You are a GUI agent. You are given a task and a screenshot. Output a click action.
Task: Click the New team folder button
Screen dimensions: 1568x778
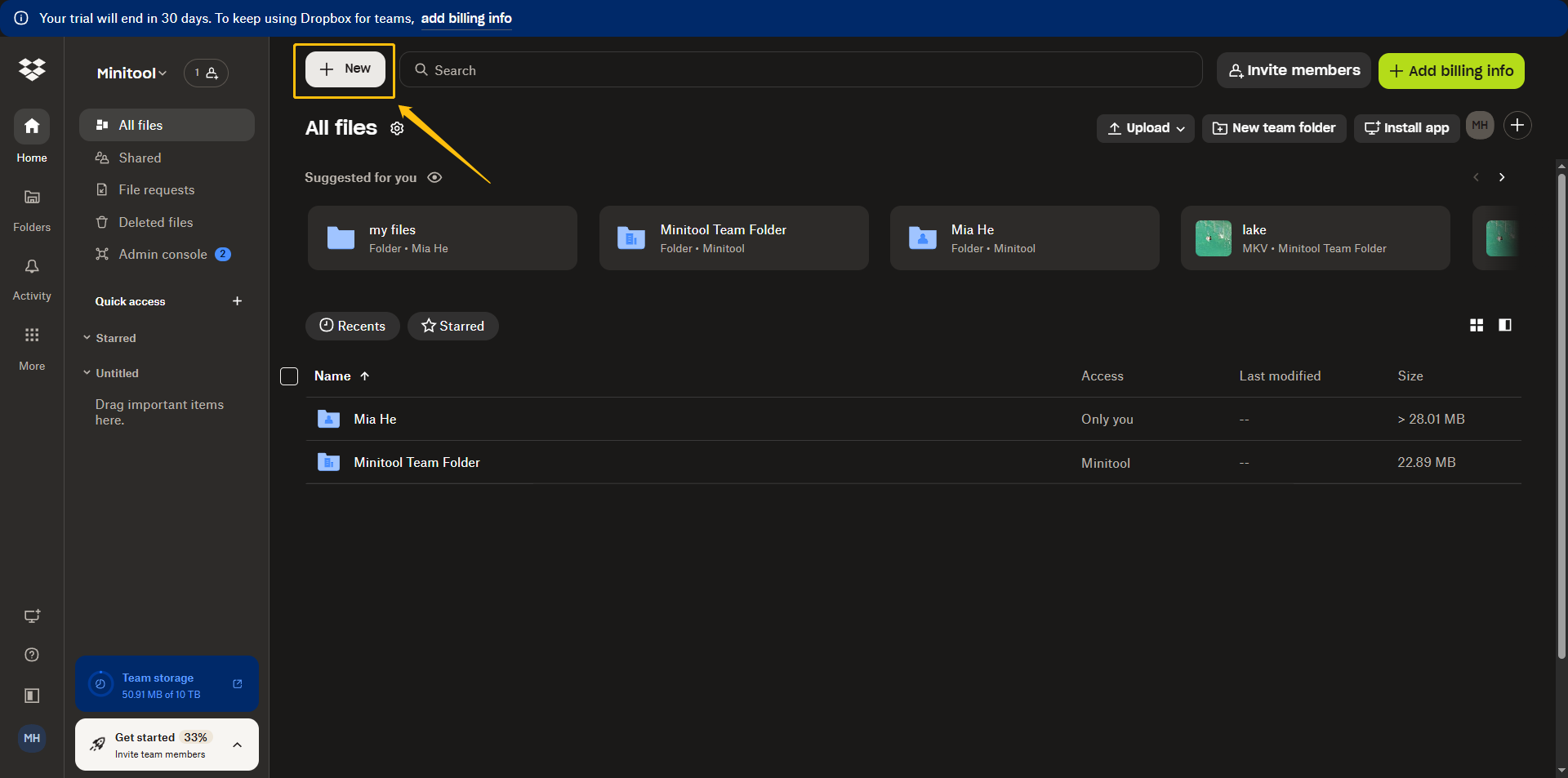[x=1274, y=128]
